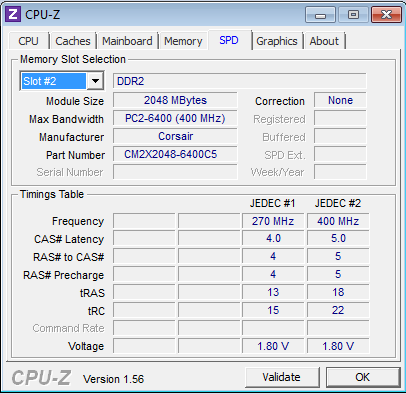Viewport: 406px width, 394px height.
Task: Expand the memory slot dropdown arrow
Action: (x=95, y=81)
